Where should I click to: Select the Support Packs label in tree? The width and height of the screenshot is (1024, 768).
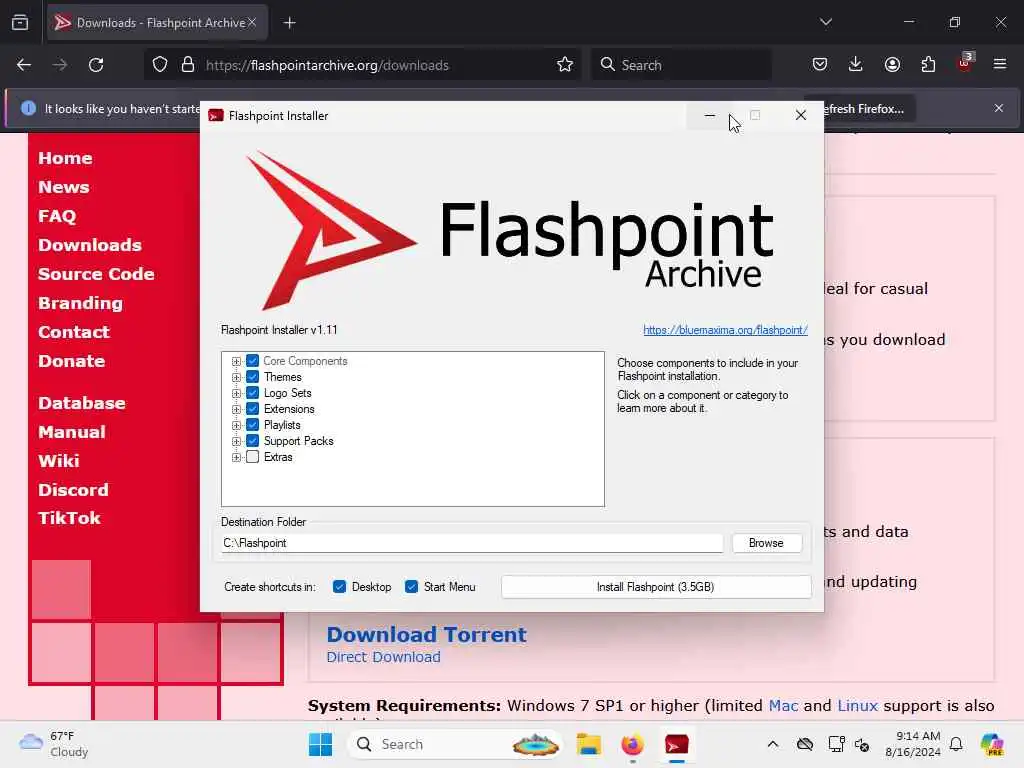click(x=298, y=441)
